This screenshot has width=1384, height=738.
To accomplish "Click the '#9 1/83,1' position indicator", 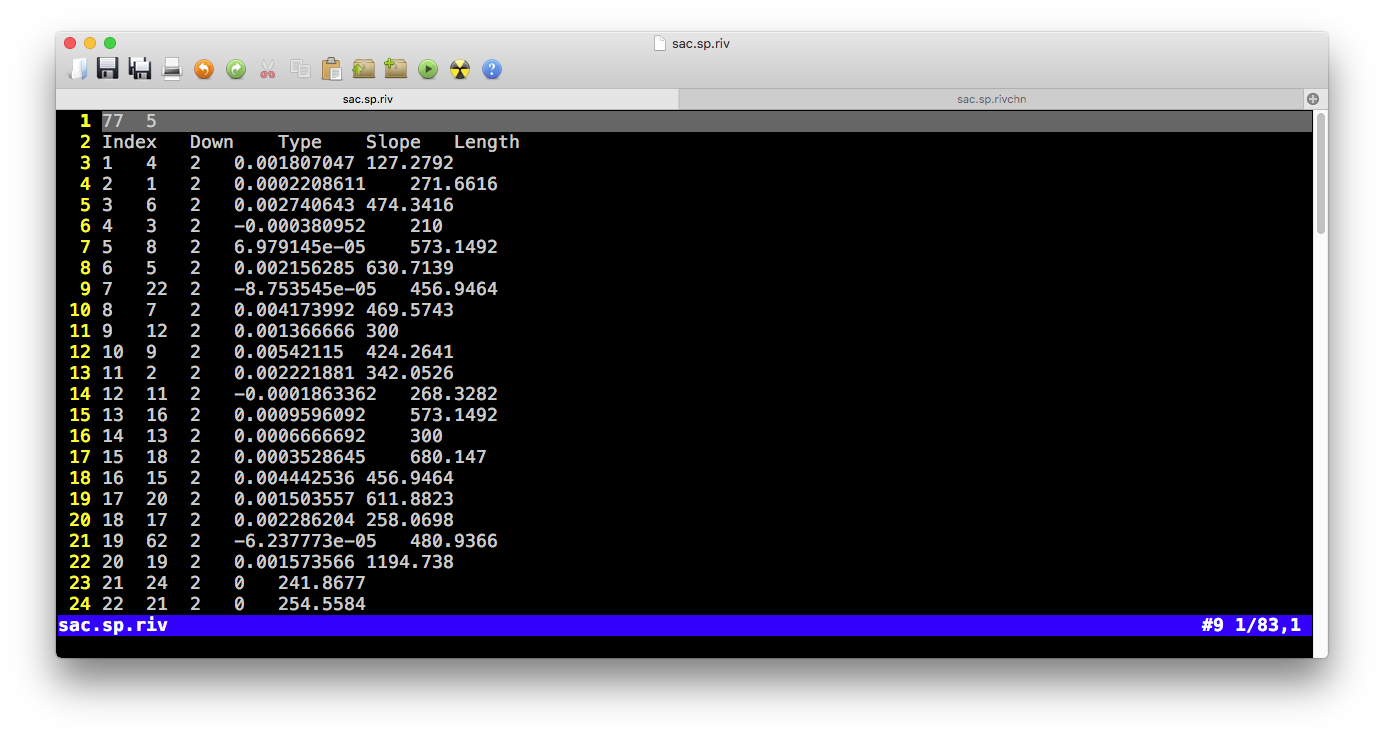I will tap(1251, 626).
